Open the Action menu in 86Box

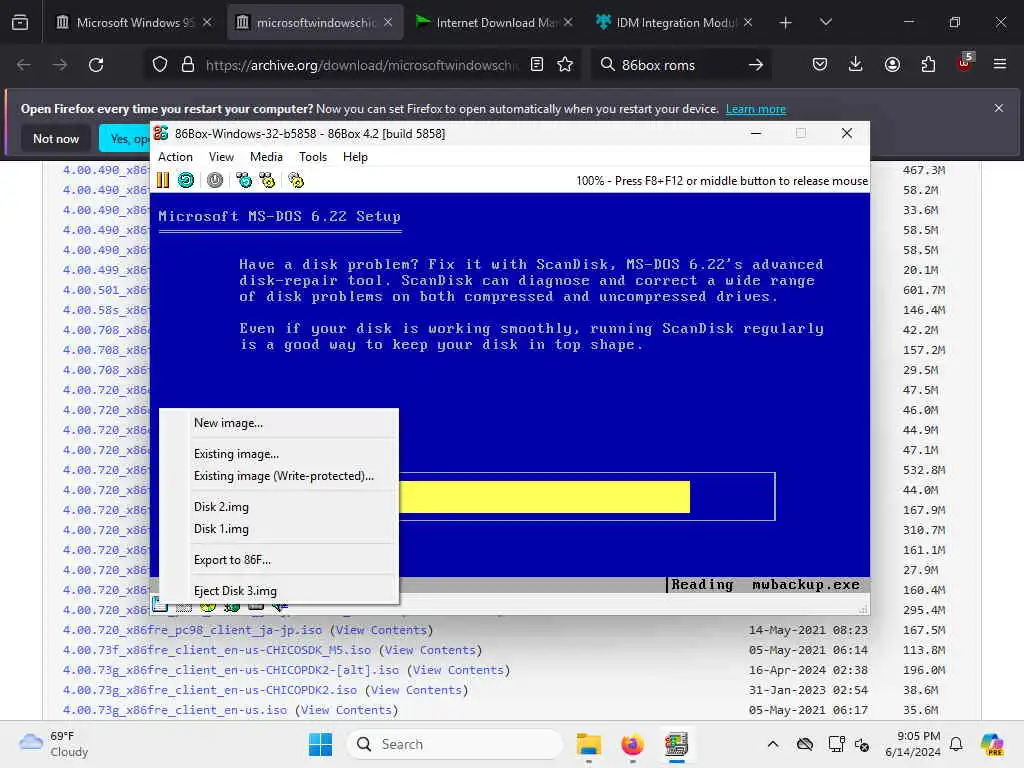(x=175, y=157)
